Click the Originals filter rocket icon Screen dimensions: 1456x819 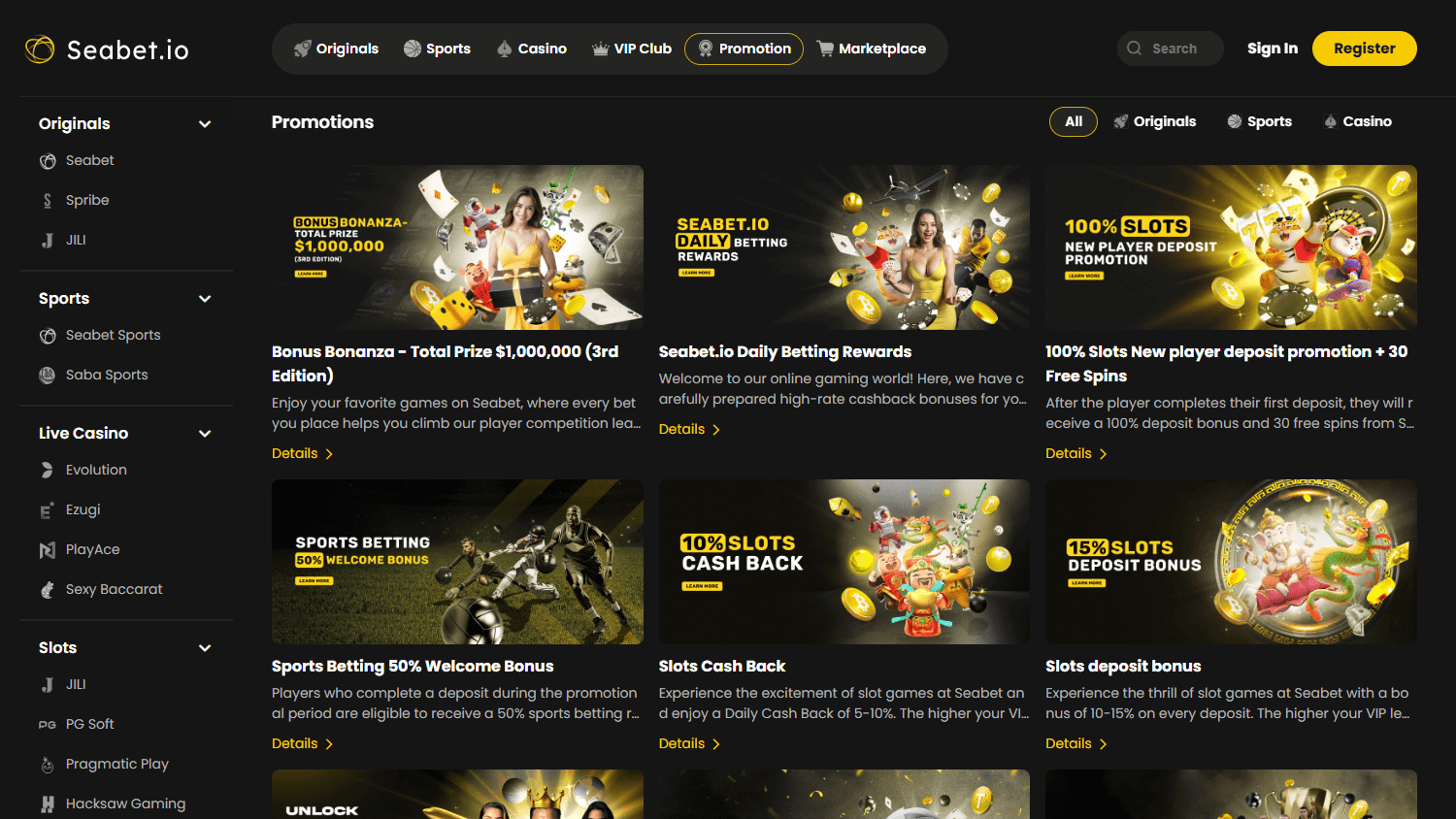click(1121, 121)
